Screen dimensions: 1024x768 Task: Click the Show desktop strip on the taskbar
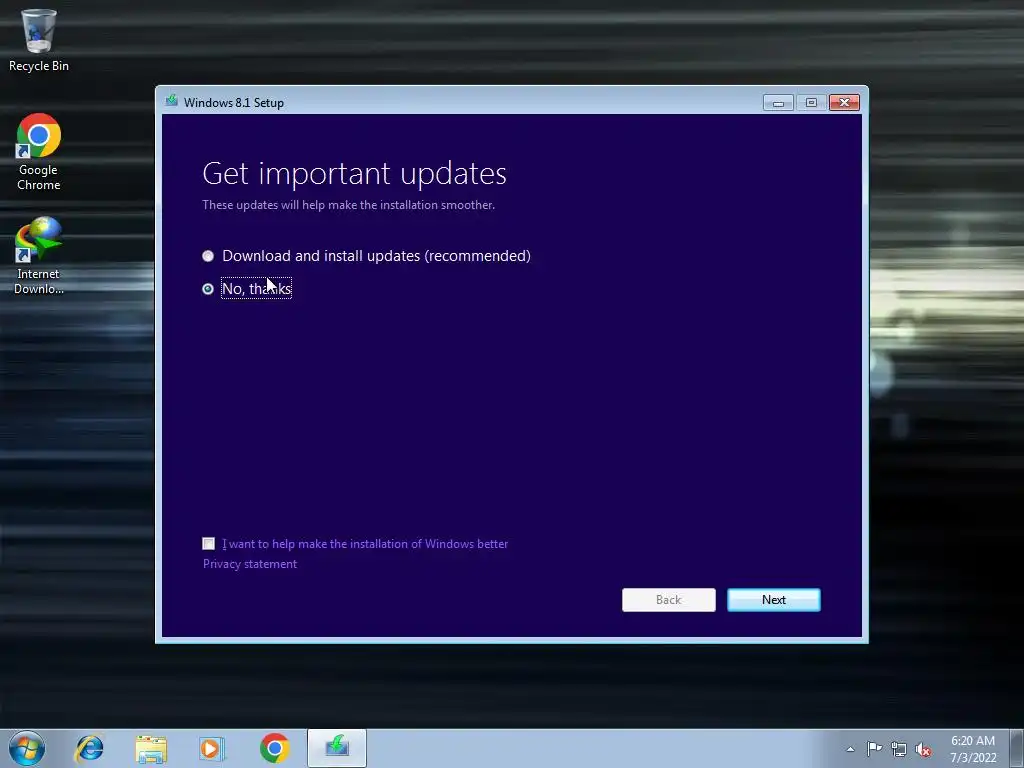pos(1017,748)
